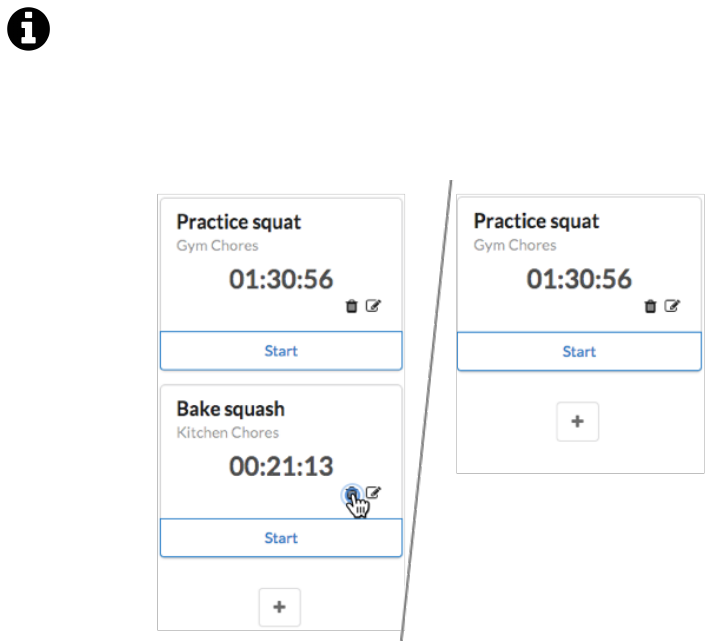709x641 pixels.
Task: Click Practice squat title in left panel
Action: coord(238,222)
